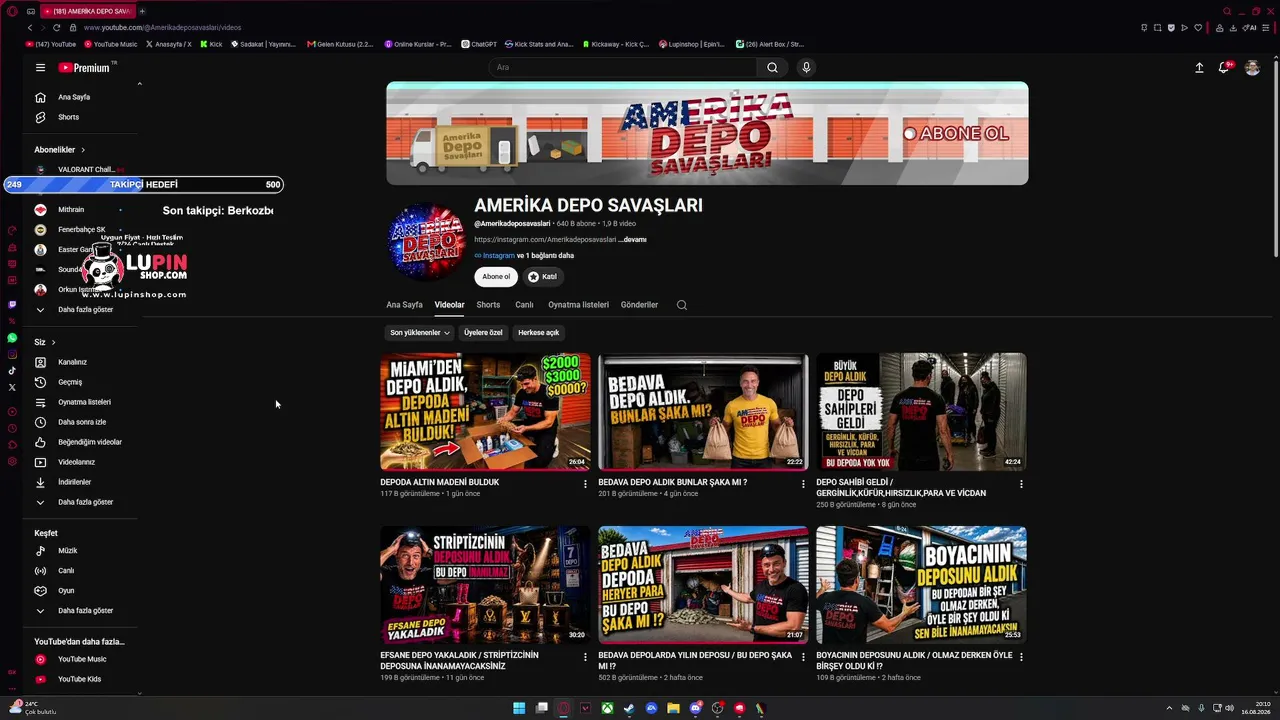The image size is (1280, 720).
Task: Open Steam from the taskbar
Action: pos(629,708)
